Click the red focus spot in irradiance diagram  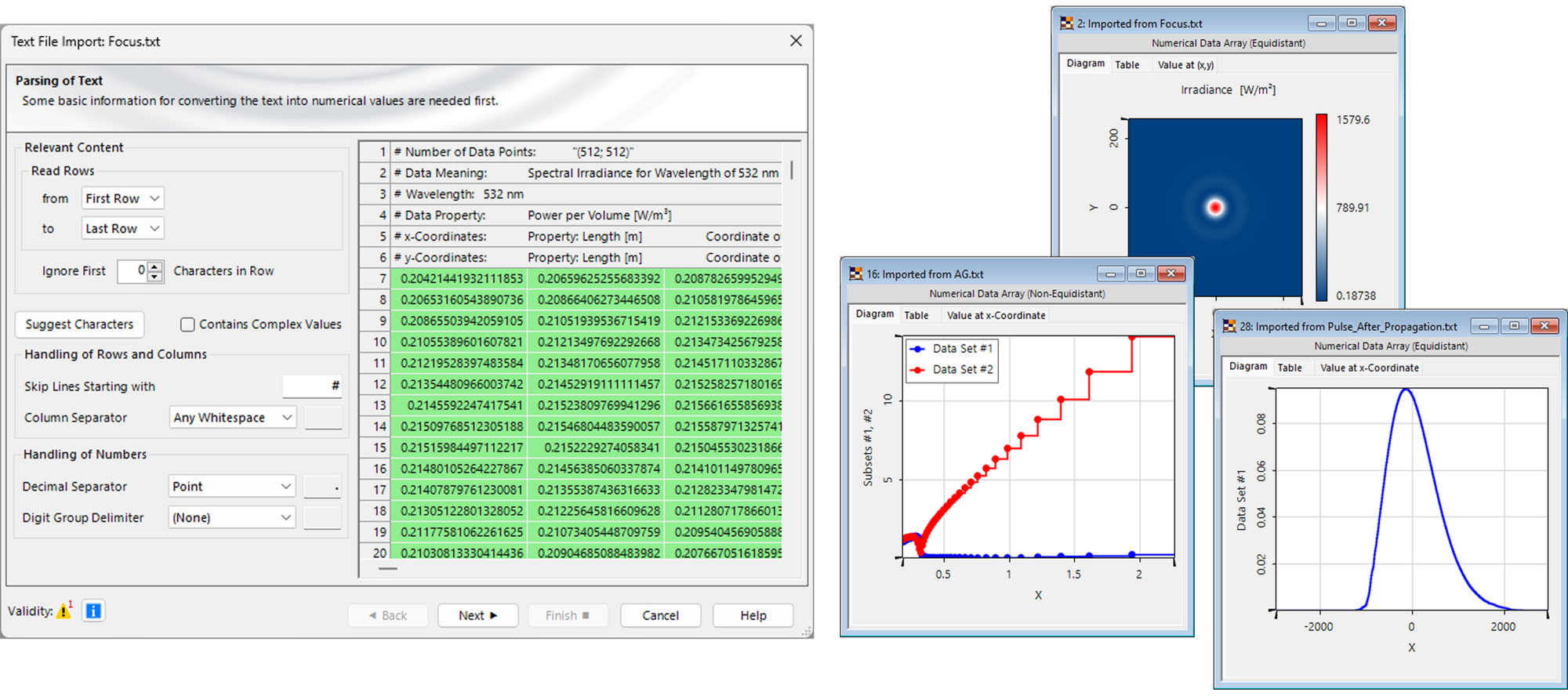1215,208
